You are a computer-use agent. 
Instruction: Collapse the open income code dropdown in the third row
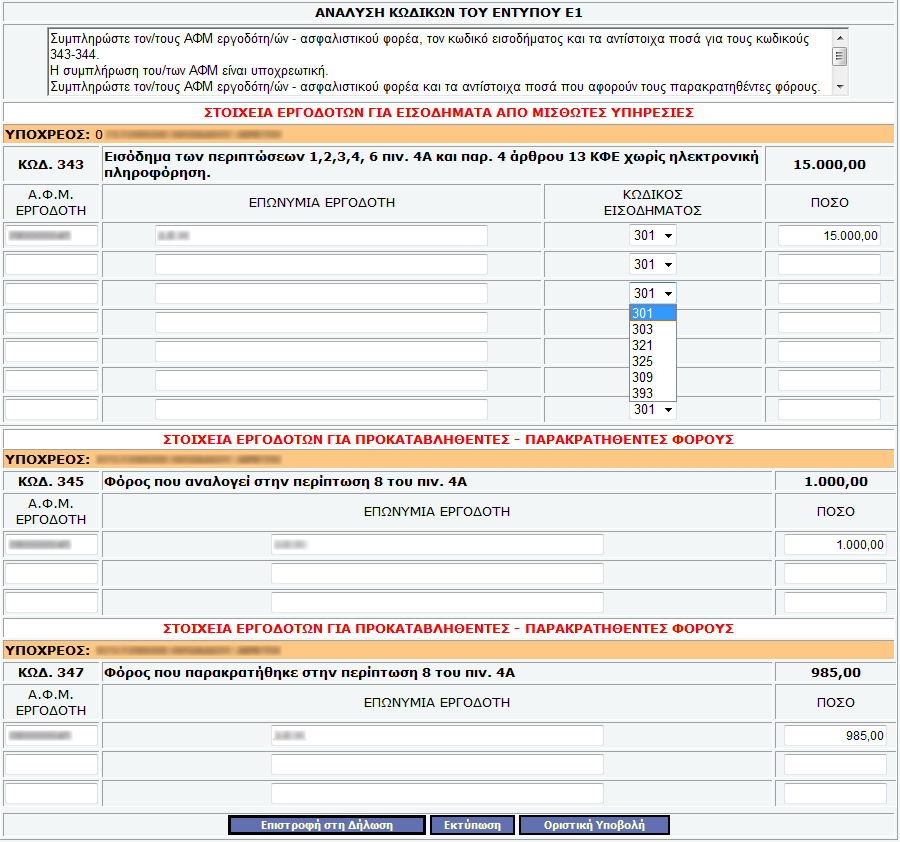tap(653, 293)
